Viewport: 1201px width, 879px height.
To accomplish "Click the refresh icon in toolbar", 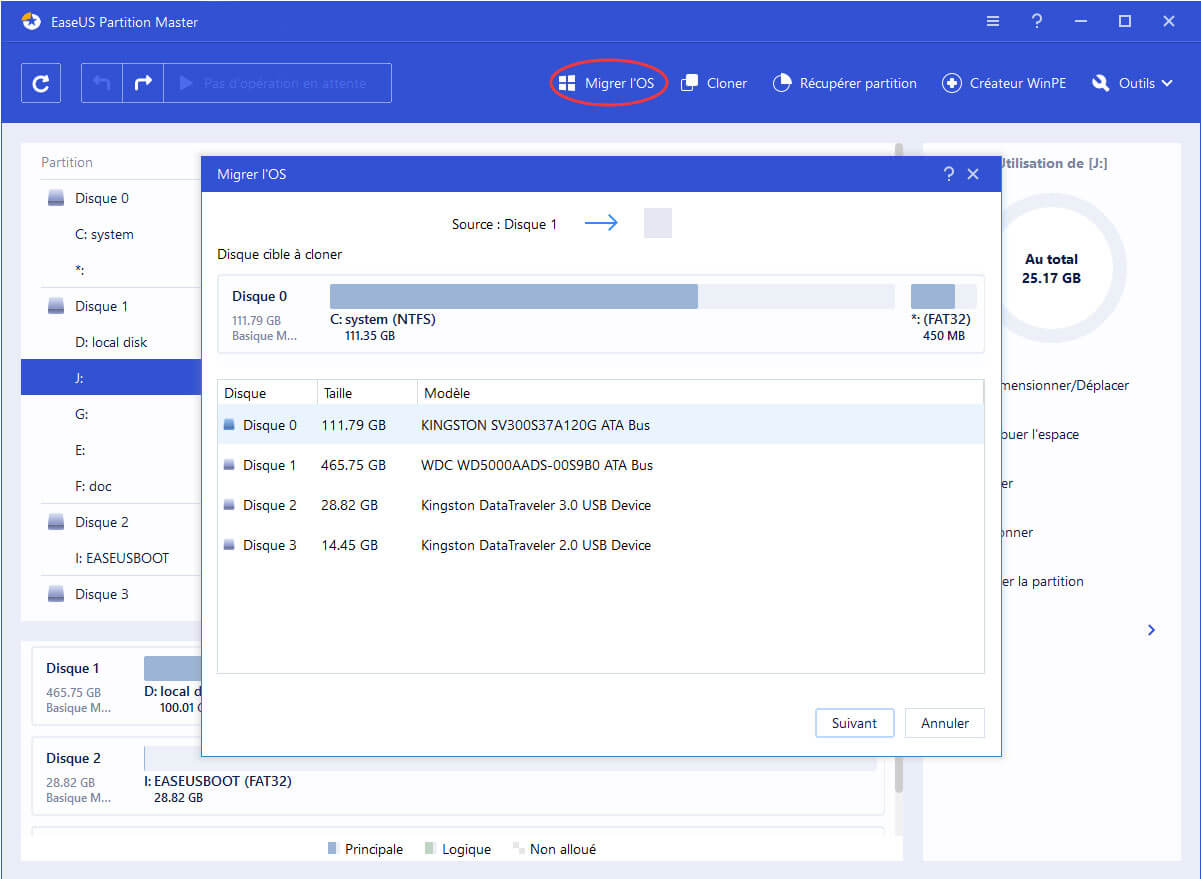I will pos(41,84).
